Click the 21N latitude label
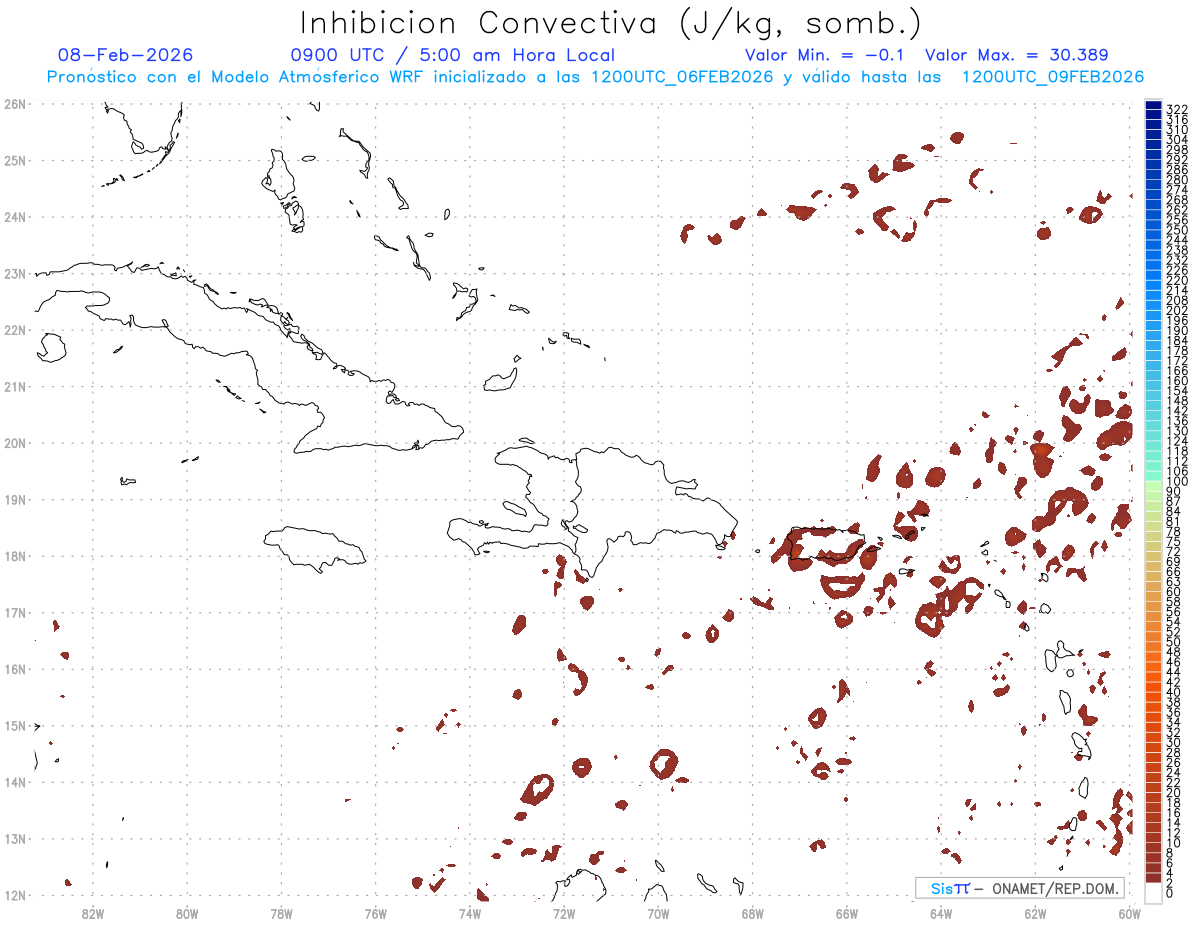The height and width of the screenshot is (927, 1200). pyautogui.click(x=14, y=386)
